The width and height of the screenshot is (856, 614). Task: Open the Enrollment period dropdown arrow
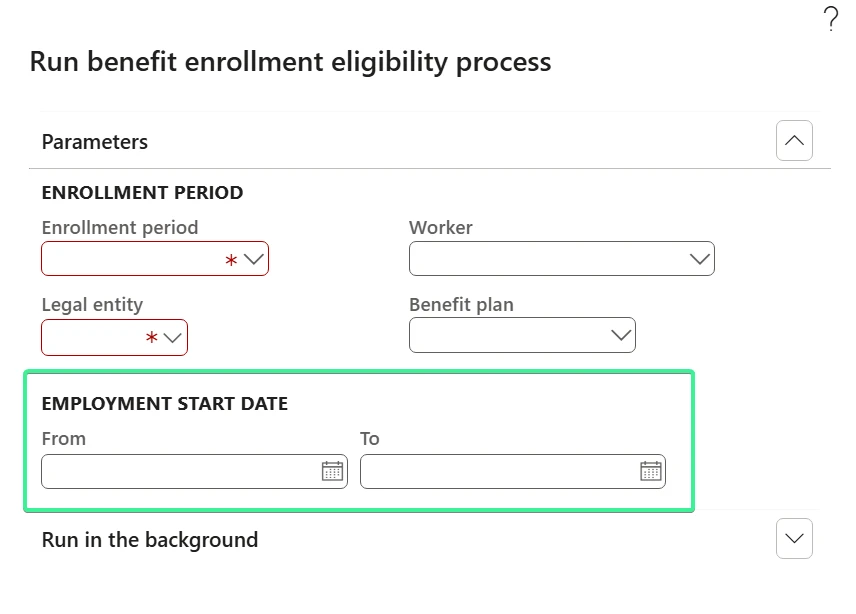pyautogui.click(x=254, y=259)
